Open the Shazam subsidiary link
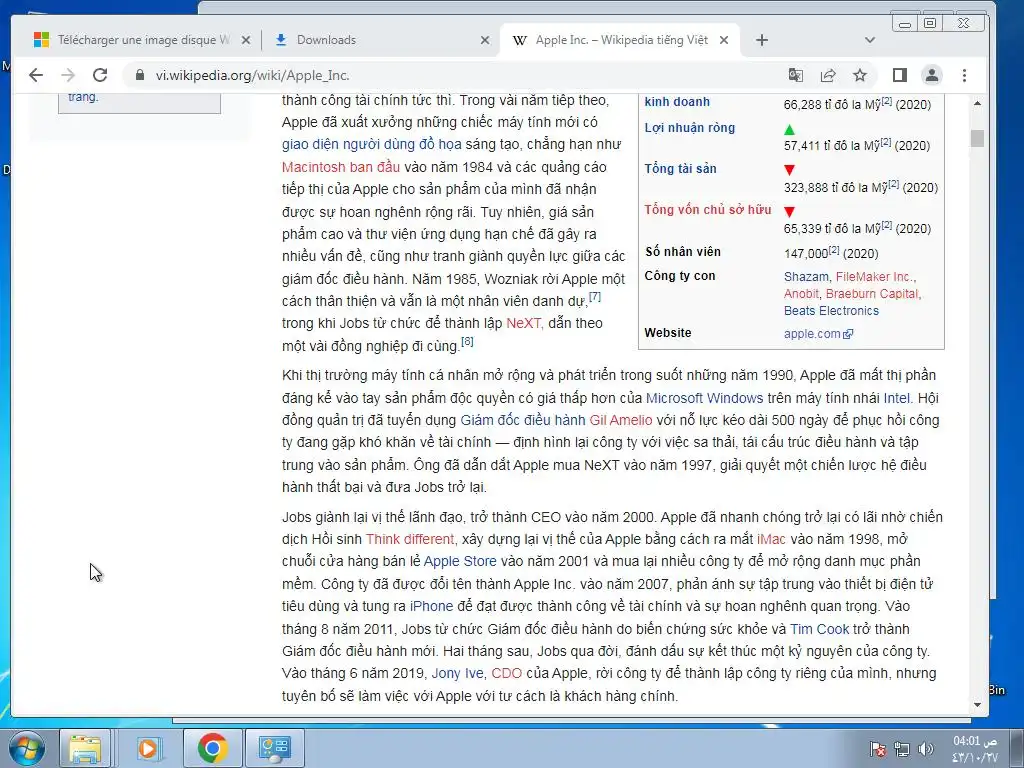Screen dimensions: 1024x768 click(806, 277)
